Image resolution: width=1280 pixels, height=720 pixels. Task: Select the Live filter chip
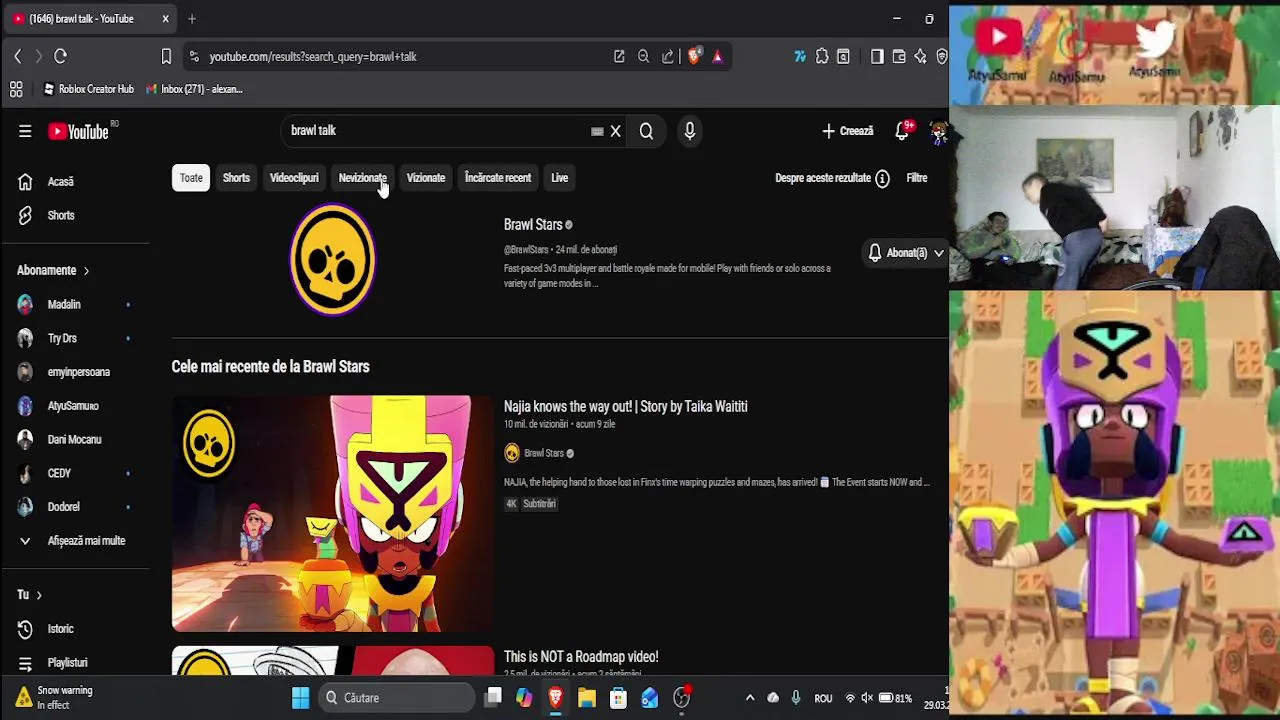coord(559,178)
